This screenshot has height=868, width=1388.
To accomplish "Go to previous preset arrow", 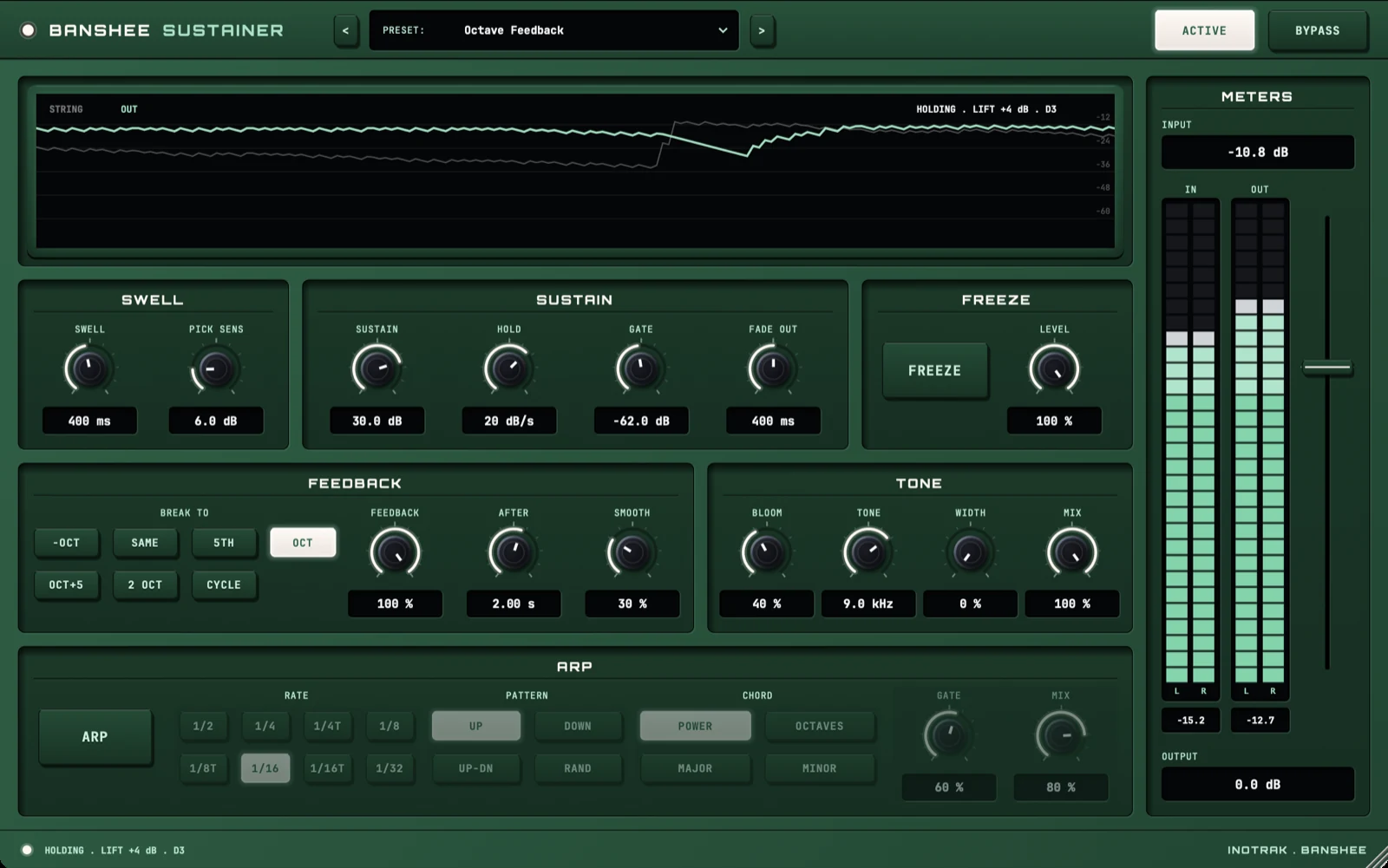I will (345, 30).
